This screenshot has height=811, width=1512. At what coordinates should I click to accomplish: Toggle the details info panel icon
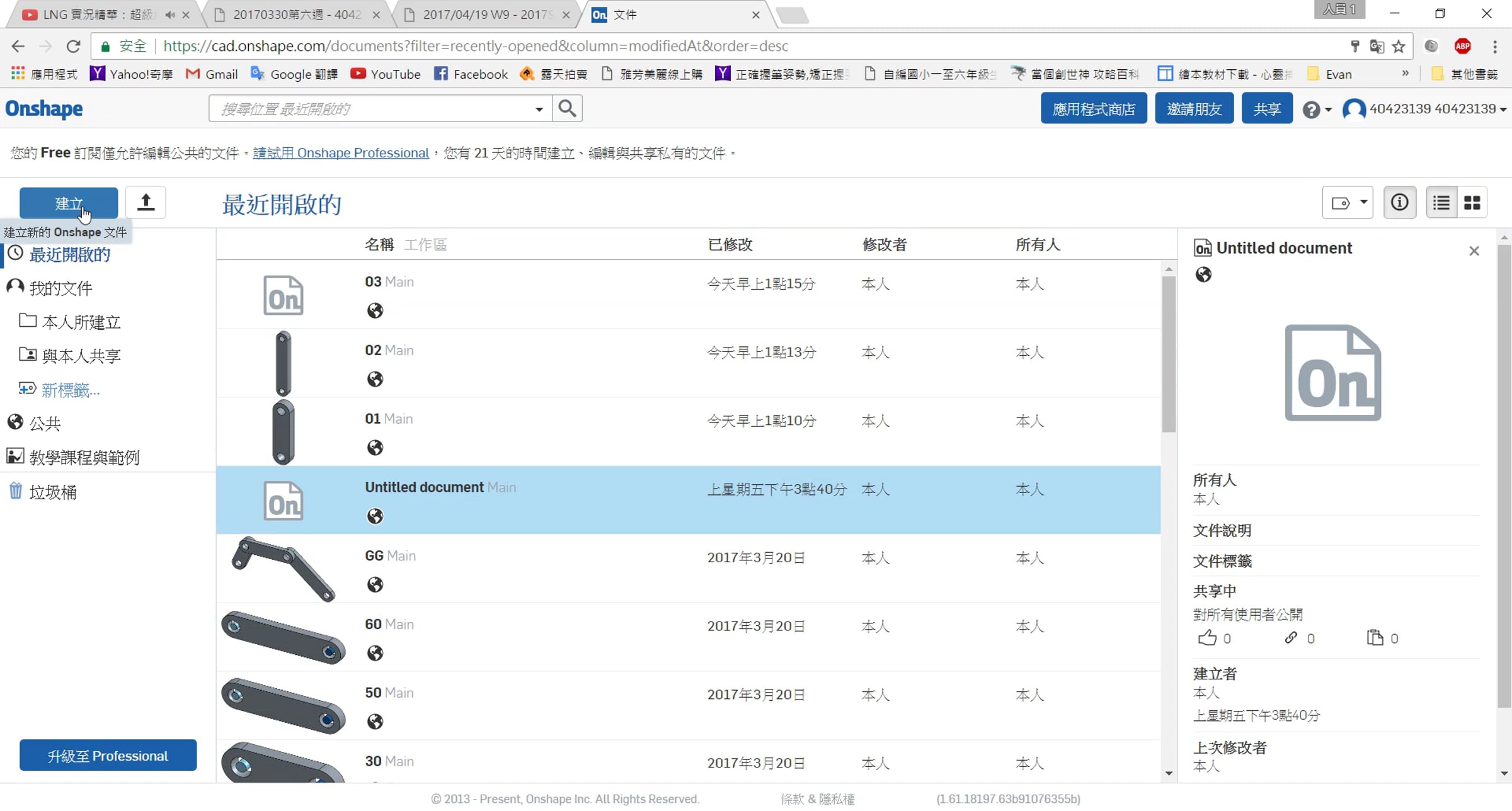1399,203
